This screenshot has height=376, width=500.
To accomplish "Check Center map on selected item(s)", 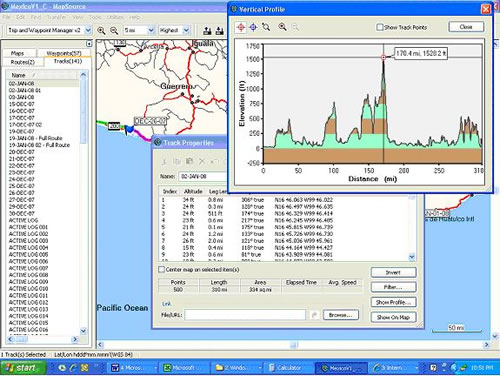I will click(162, 269).
